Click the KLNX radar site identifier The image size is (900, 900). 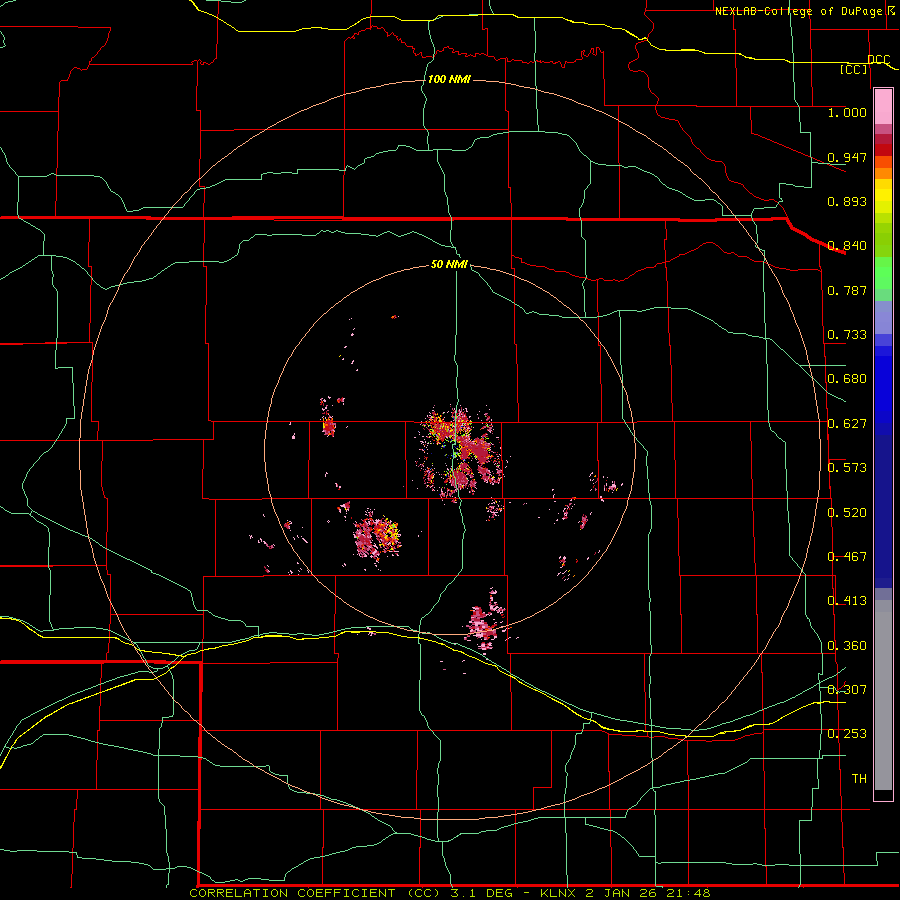(x=560, y=893)
